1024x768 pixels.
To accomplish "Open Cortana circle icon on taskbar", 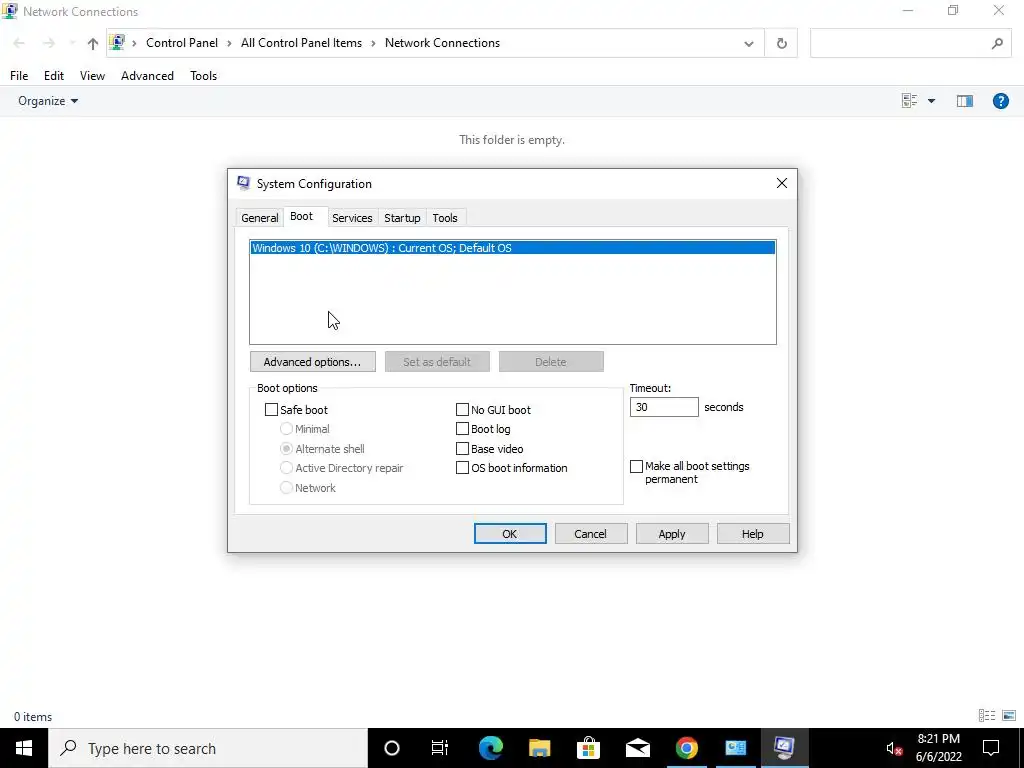I will tap(391, 748).
